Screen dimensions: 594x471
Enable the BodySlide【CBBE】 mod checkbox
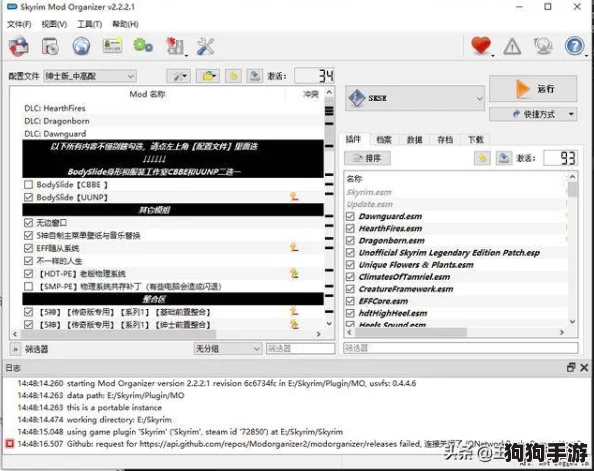tap(28, 185)
